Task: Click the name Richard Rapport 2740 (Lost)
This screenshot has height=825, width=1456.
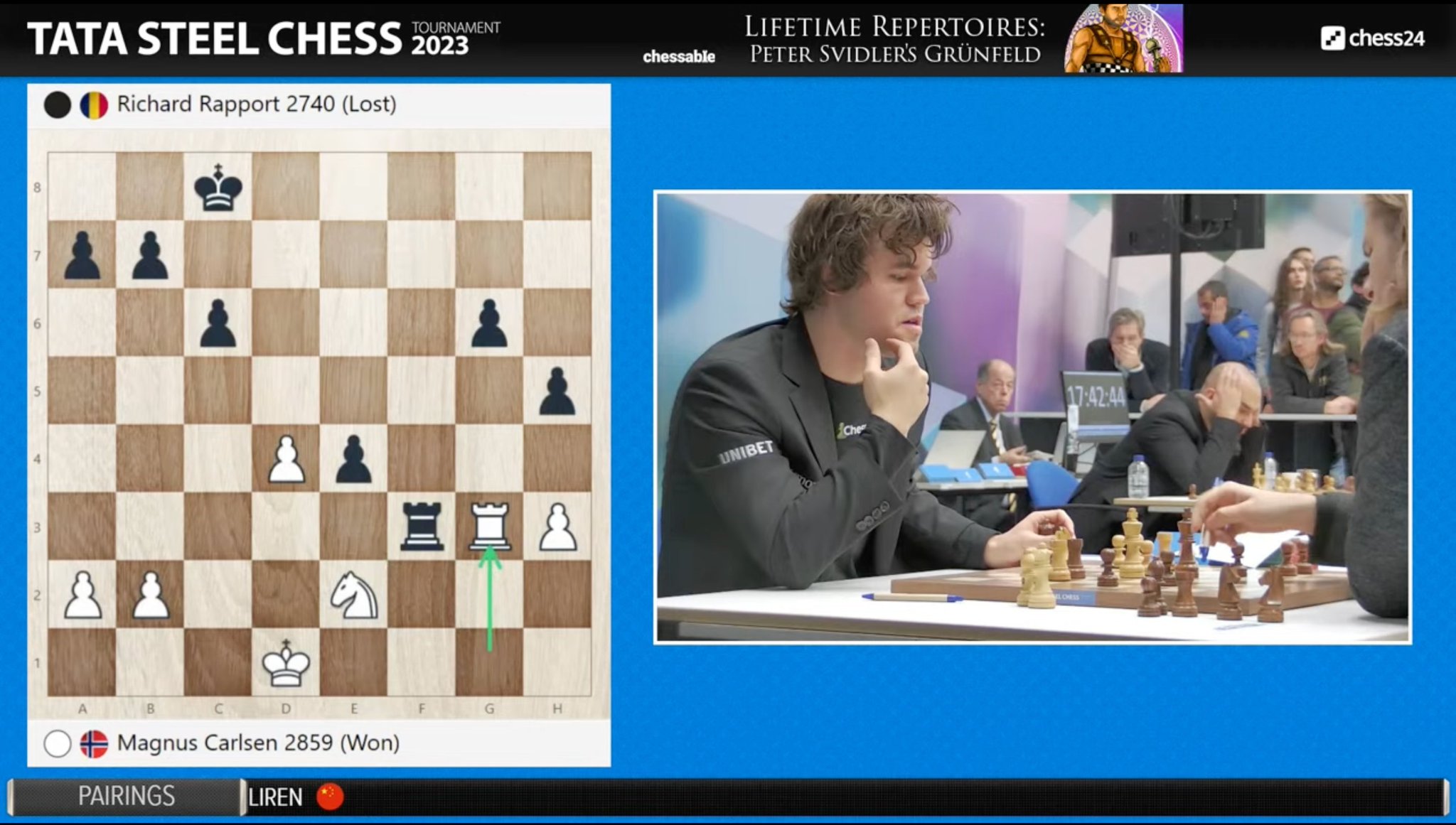Action: point(257,104)
